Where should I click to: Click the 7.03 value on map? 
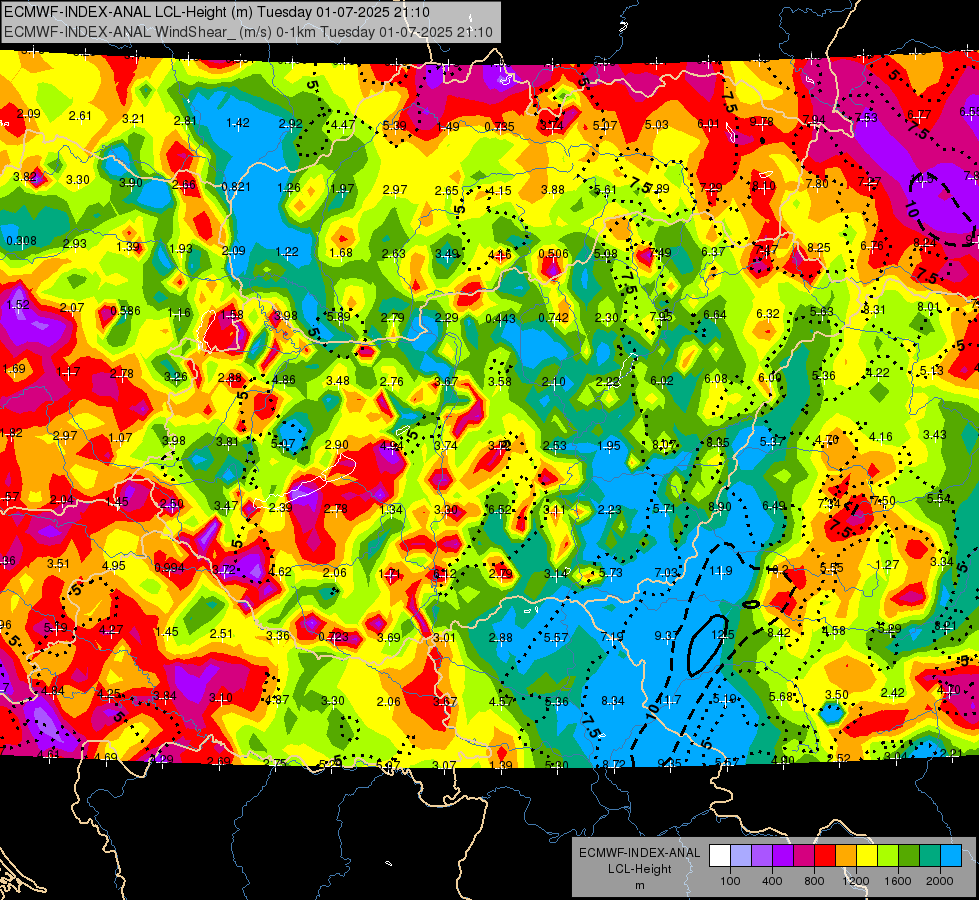(x=666, y=572)
